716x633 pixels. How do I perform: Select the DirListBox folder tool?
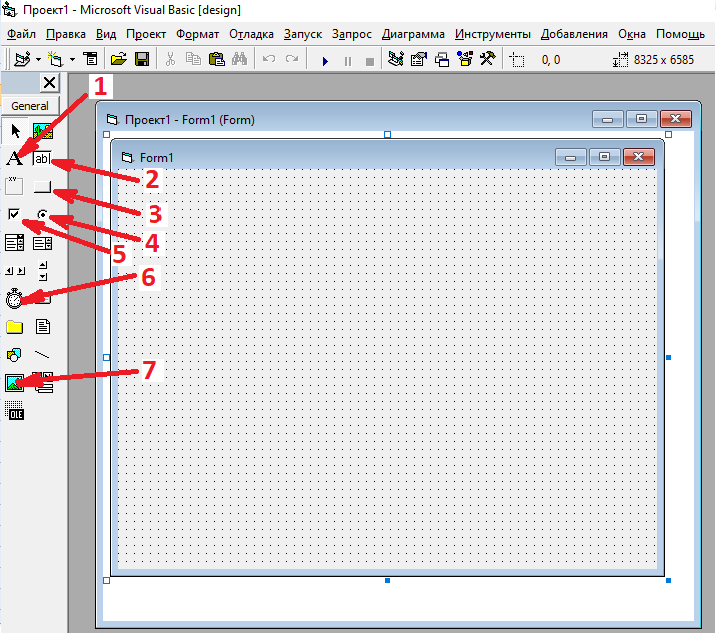click(15, 327)
